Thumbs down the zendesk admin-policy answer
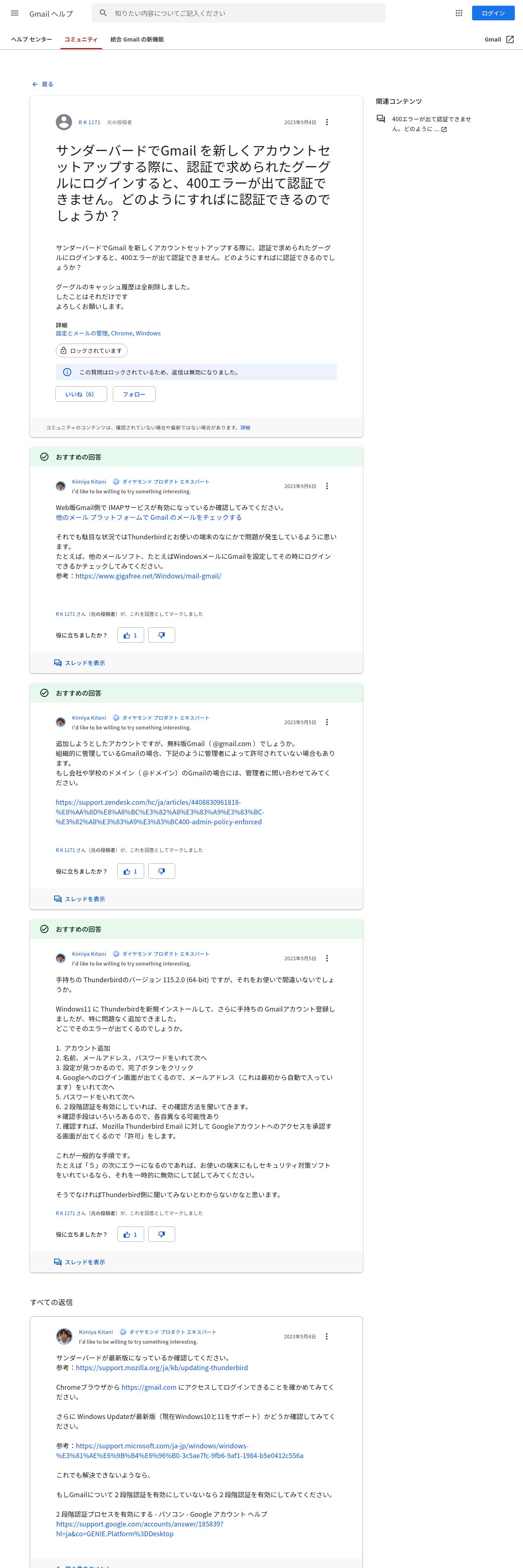 pos(161,872)
